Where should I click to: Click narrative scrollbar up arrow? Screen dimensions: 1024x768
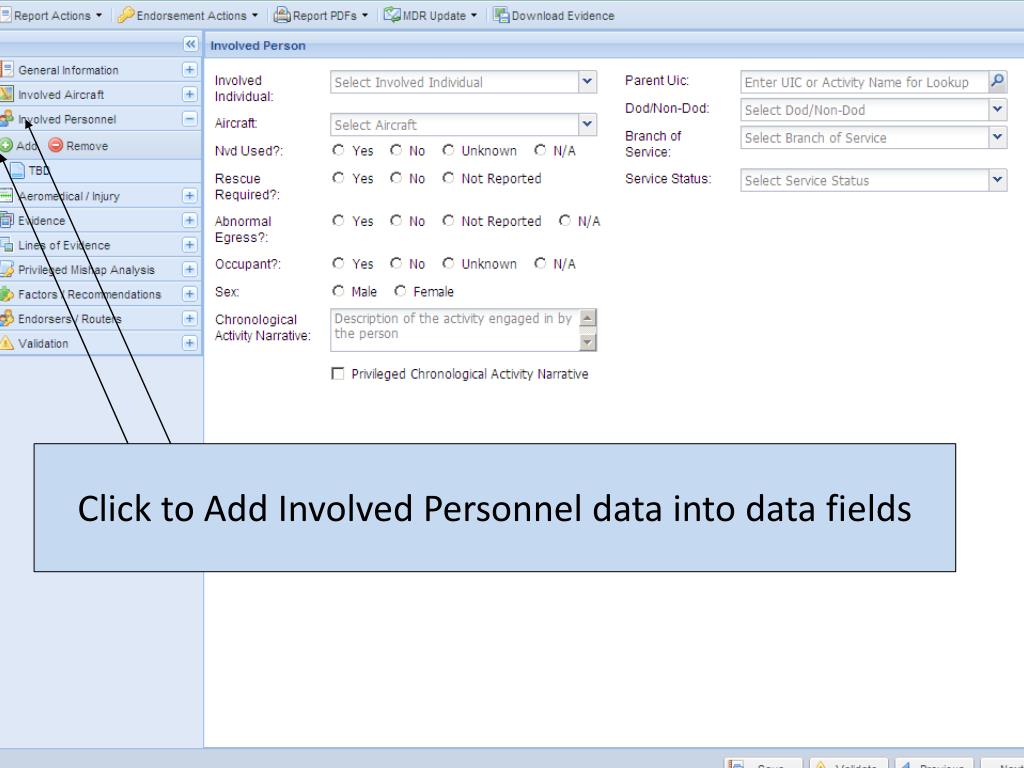588,318
